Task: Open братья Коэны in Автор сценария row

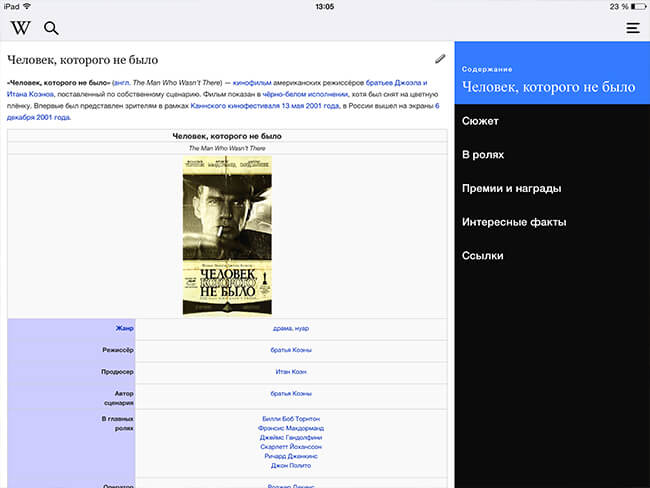Action: pos(291,393)
